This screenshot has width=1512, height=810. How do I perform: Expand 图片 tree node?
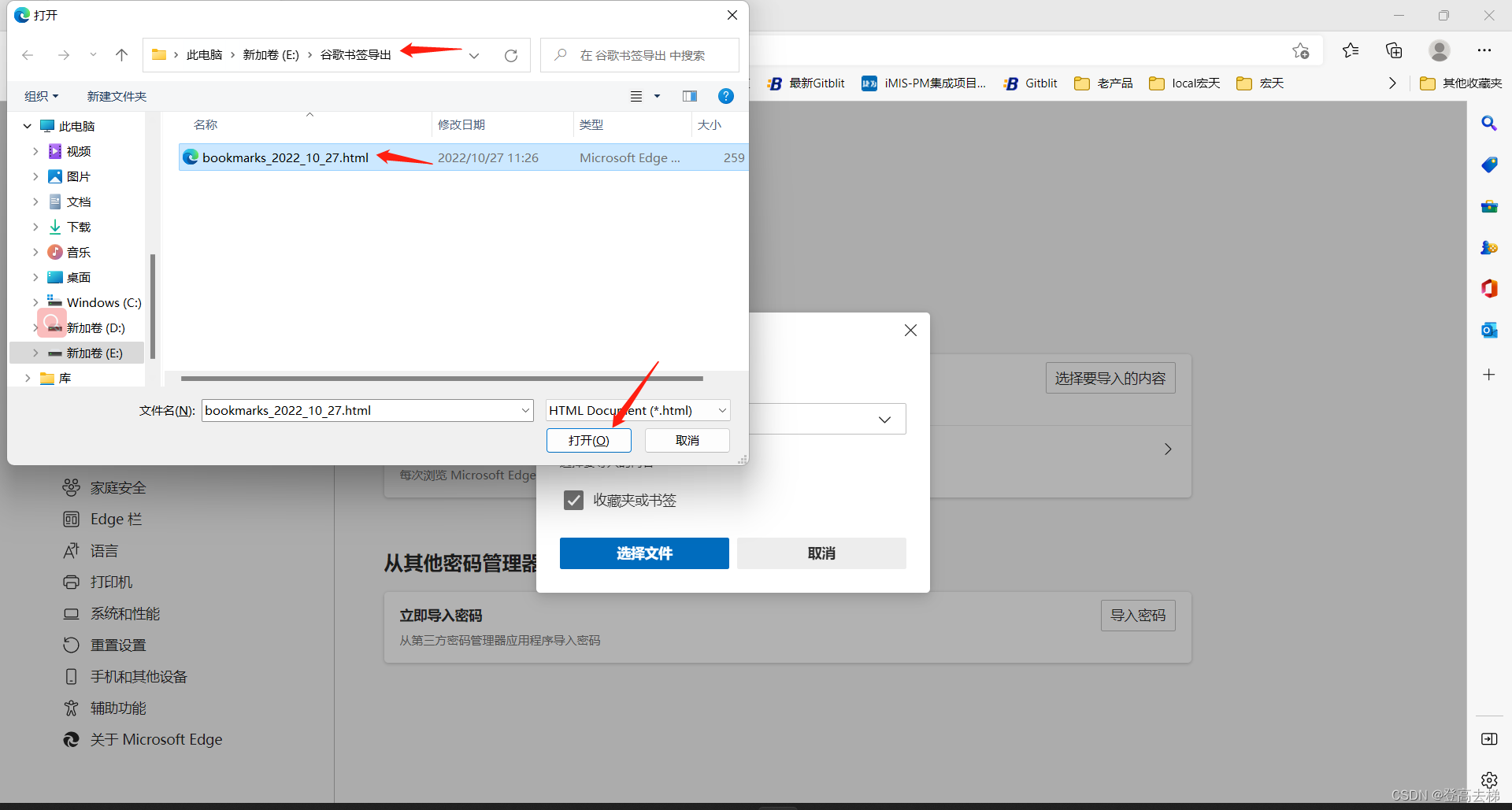pos(35,176)
